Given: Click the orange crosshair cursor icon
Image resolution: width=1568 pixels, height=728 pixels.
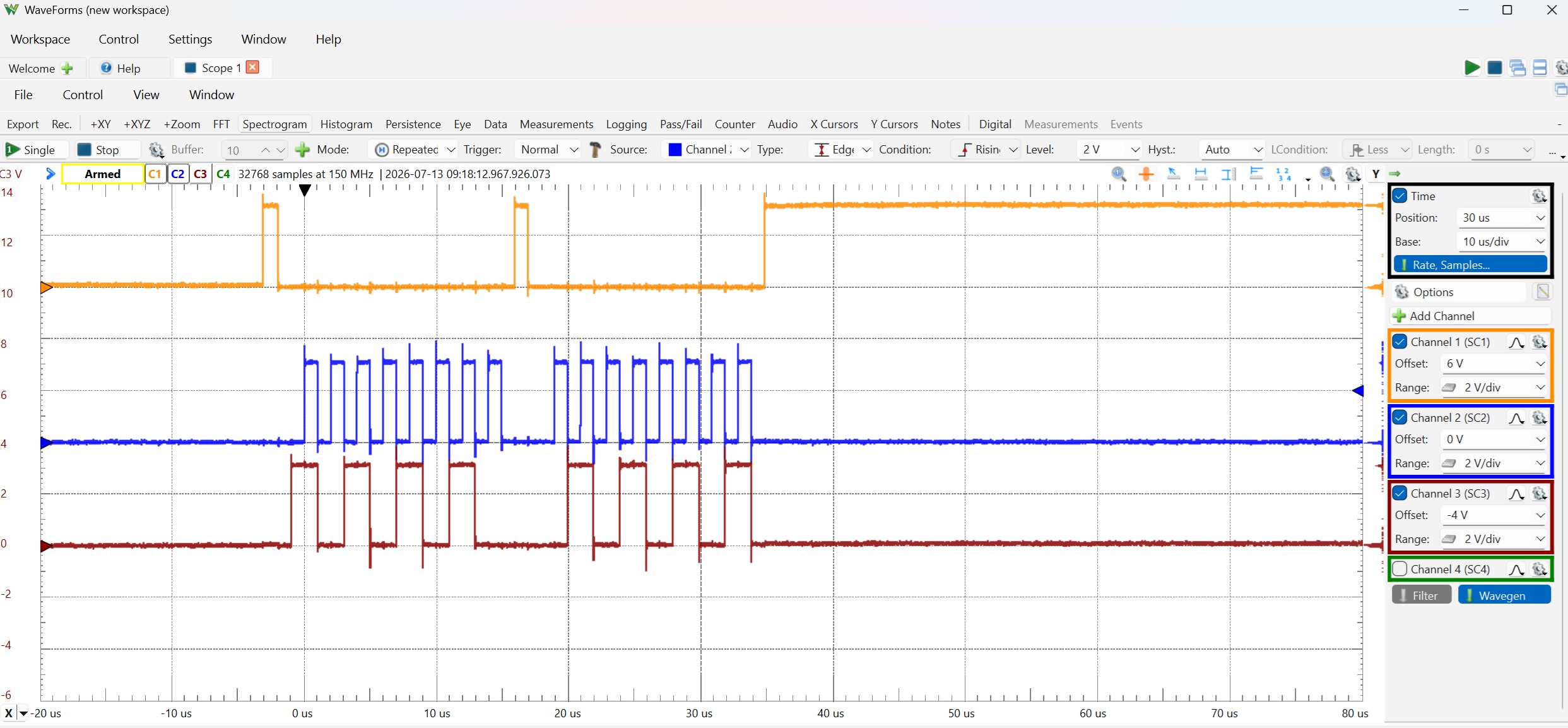Looking at the screenshot, I should (1146, 174).
